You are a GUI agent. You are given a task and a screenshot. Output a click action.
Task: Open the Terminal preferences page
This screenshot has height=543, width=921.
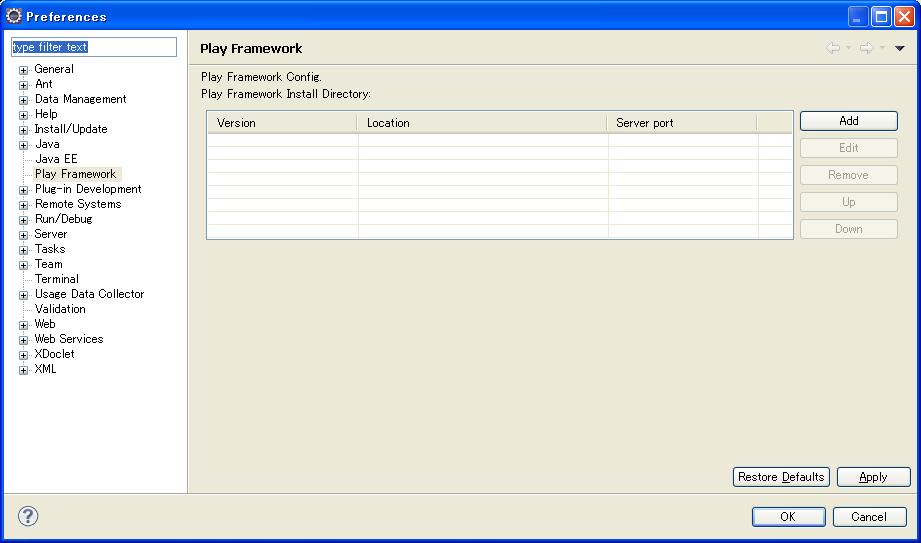tap(56, 279)
